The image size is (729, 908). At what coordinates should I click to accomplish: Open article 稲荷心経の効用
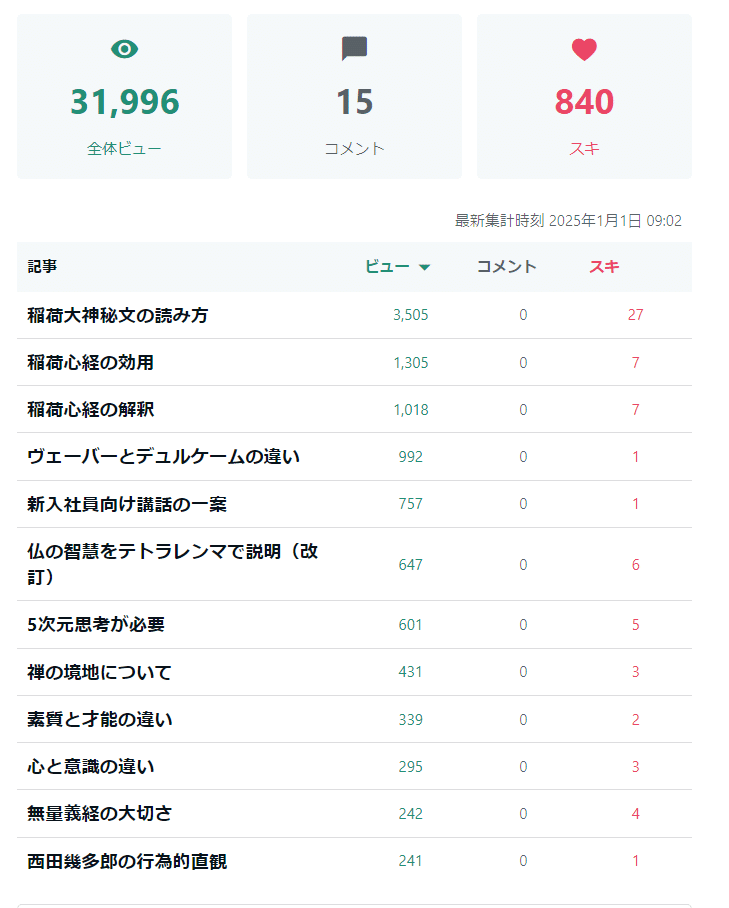91,362
